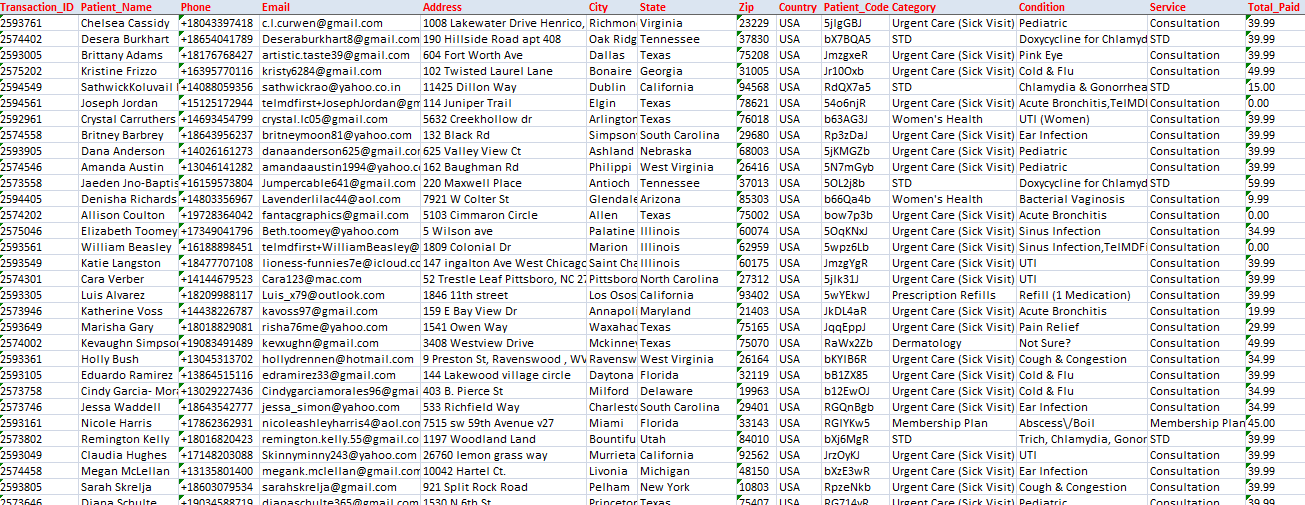Select email hollydrennen@hotmail.com
This screenshot has width=1305, height=505.
point(340,359)
